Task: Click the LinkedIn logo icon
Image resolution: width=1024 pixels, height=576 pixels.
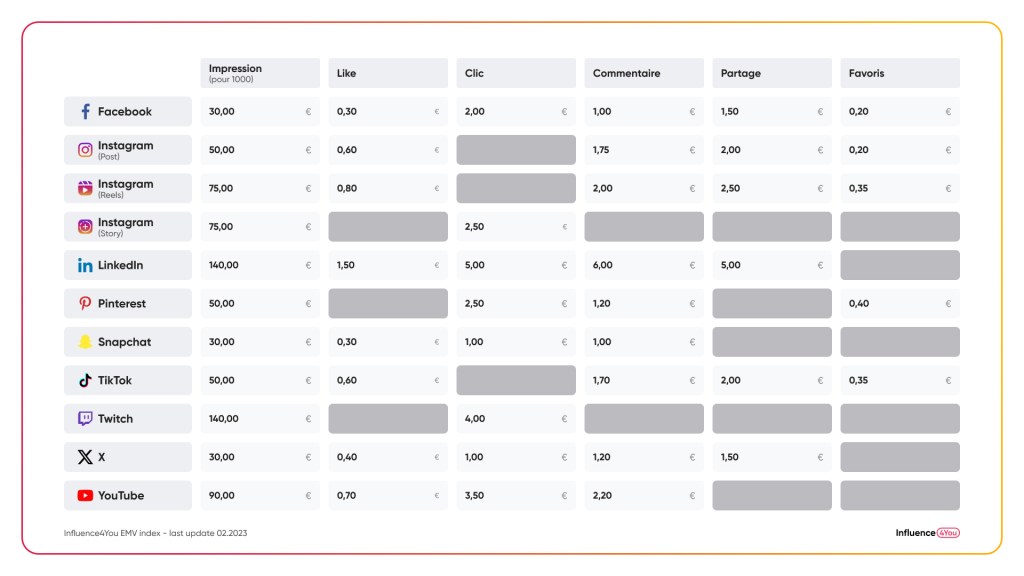Action: tap(85, 265)
